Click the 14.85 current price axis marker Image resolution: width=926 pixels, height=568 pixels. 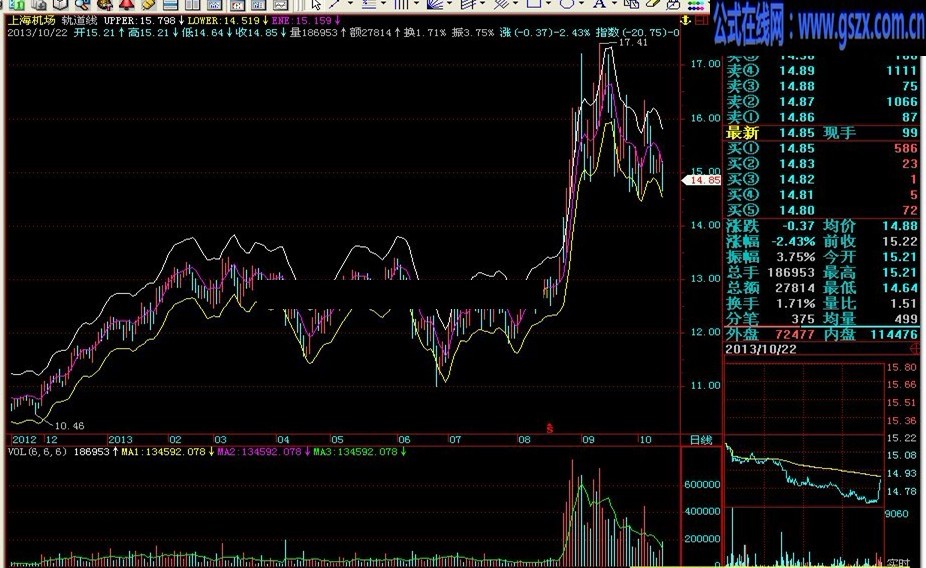[702, 180]
